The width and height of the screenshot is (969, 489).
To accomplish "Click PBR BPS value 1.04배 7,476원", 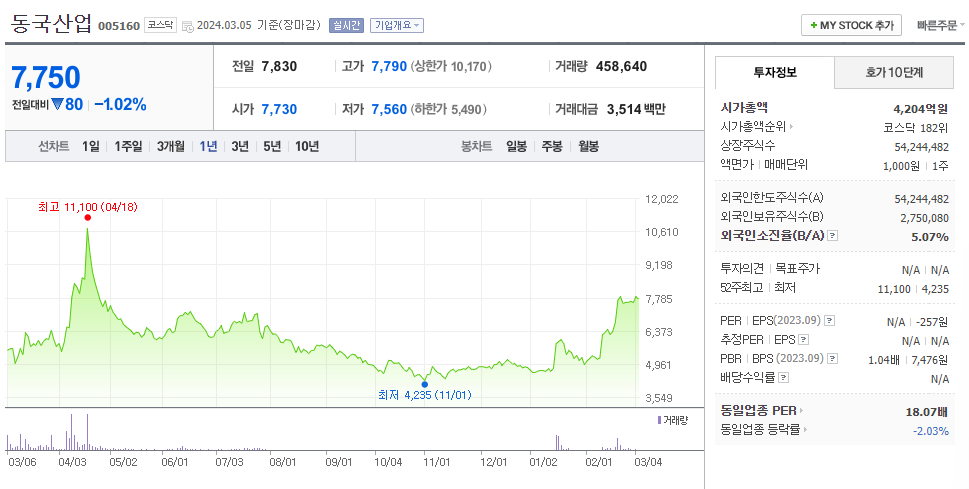I will 908,360.
